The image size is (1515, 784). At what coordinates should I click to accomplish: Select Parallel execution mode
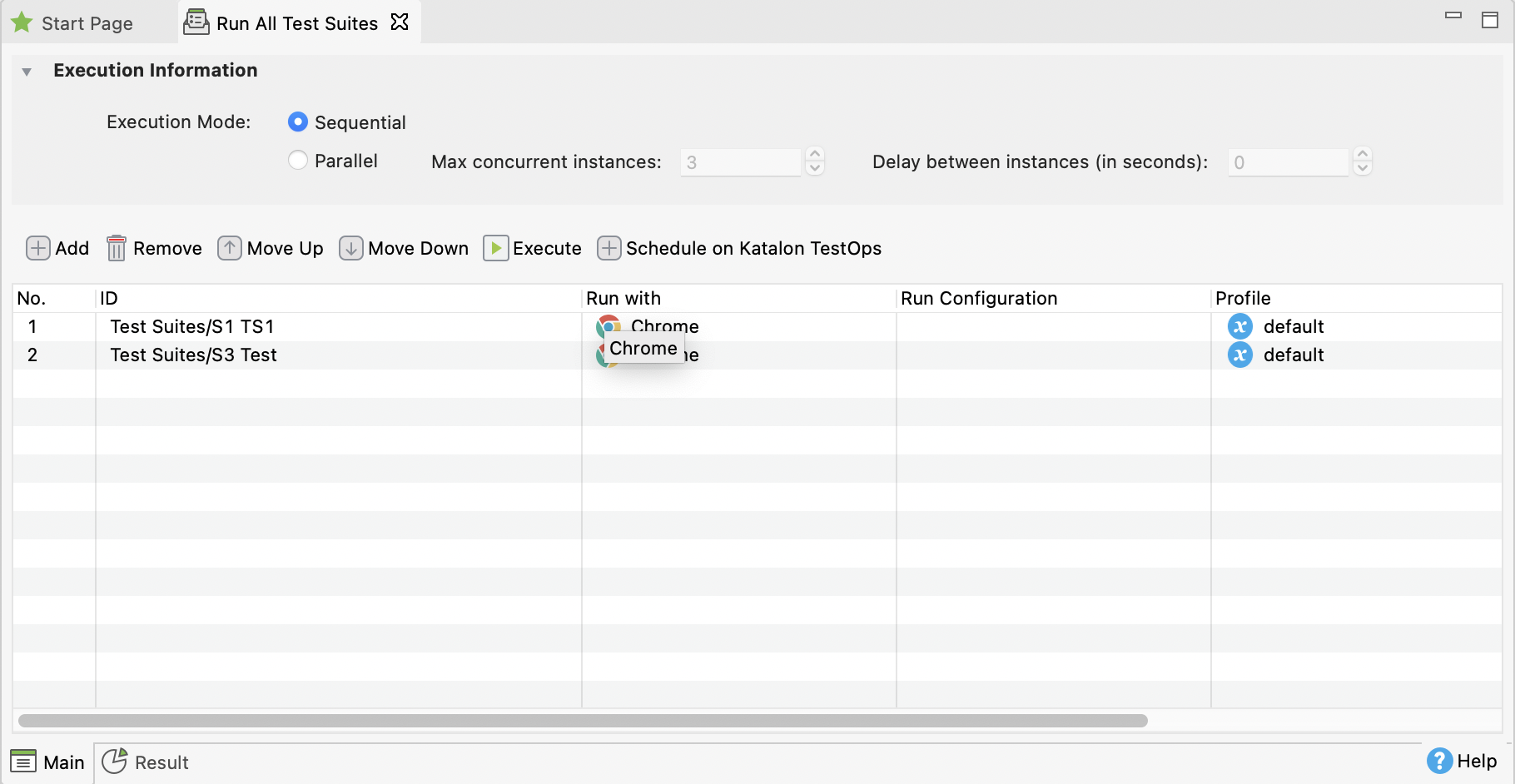[x=298, y=161]
